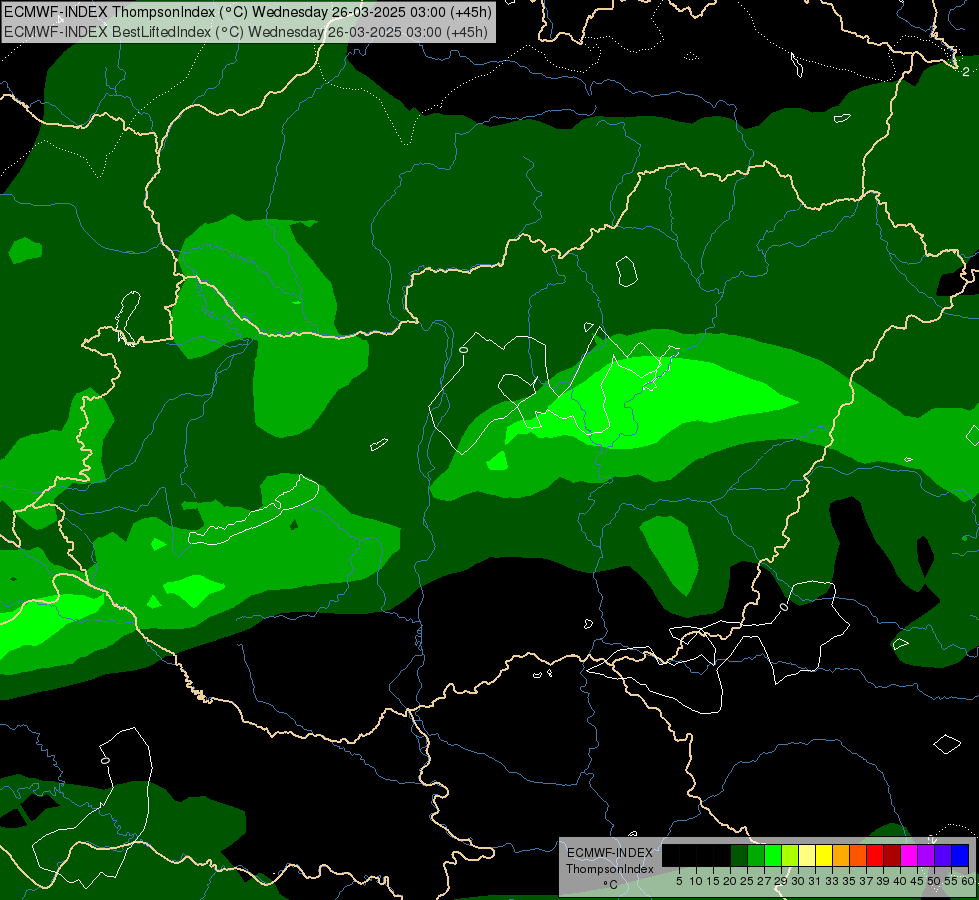Click the legend's ThompsonIndex label

click(x=610, y=869)
